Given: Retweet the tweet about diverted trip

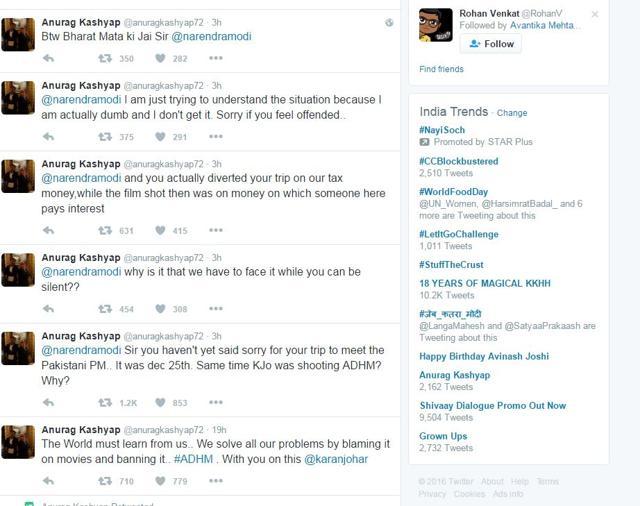Looking at the screenshot, I should [x=105, y=231].
